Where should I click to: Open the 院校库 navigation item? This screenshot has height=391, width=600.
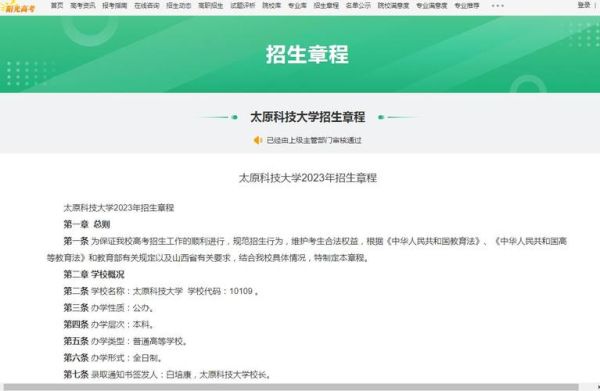(271, 5)
